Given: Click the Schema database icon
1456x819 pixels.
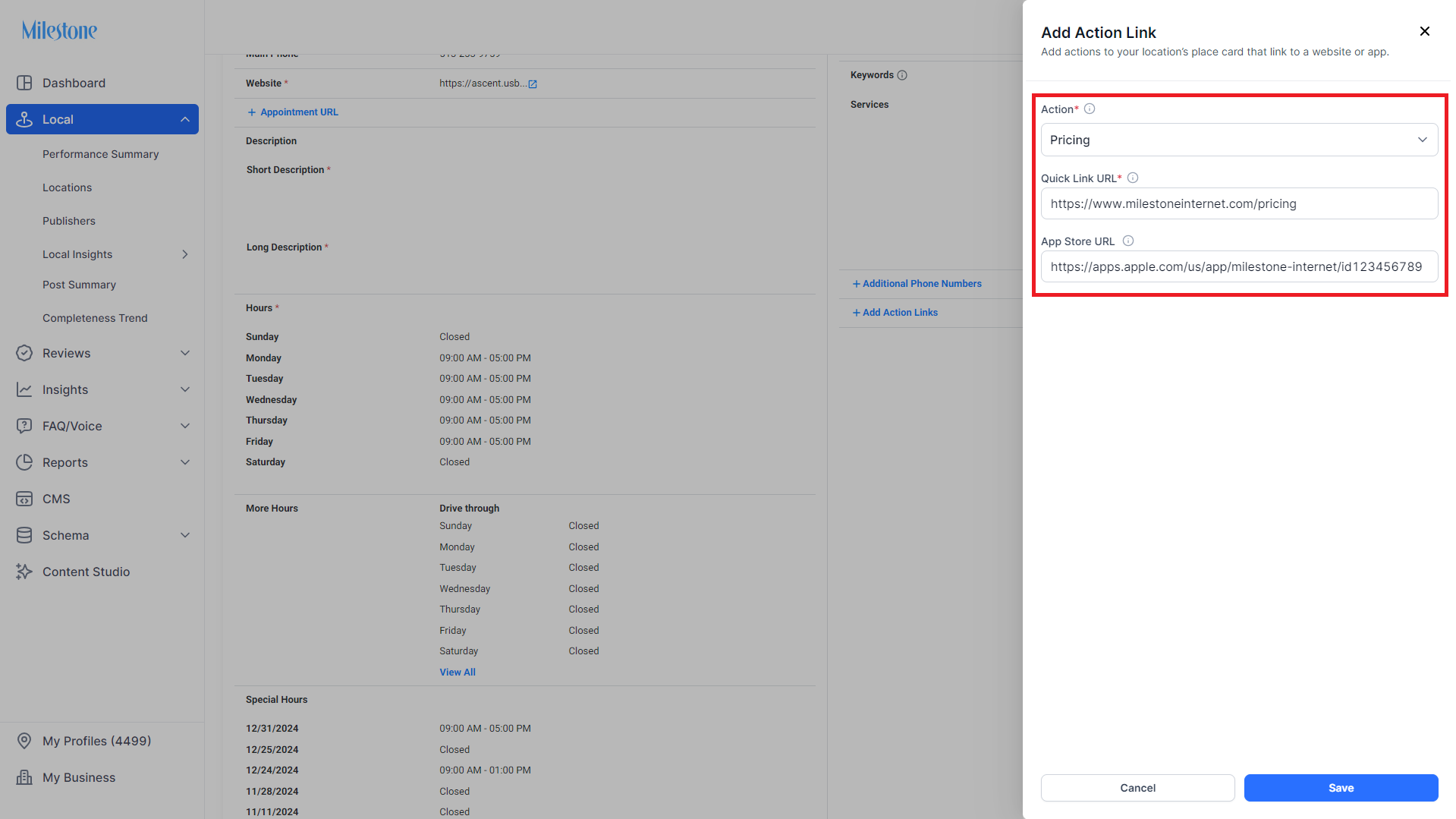Looking at the screenshot, I should 24,535.
